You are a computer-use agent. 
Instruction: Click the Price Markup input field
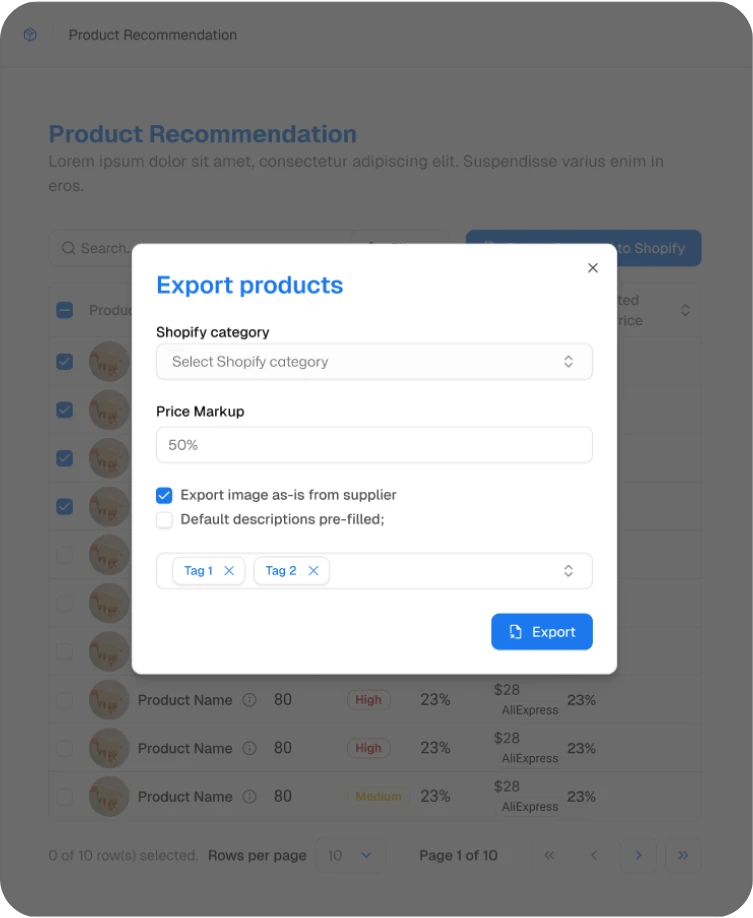[374, 445]
